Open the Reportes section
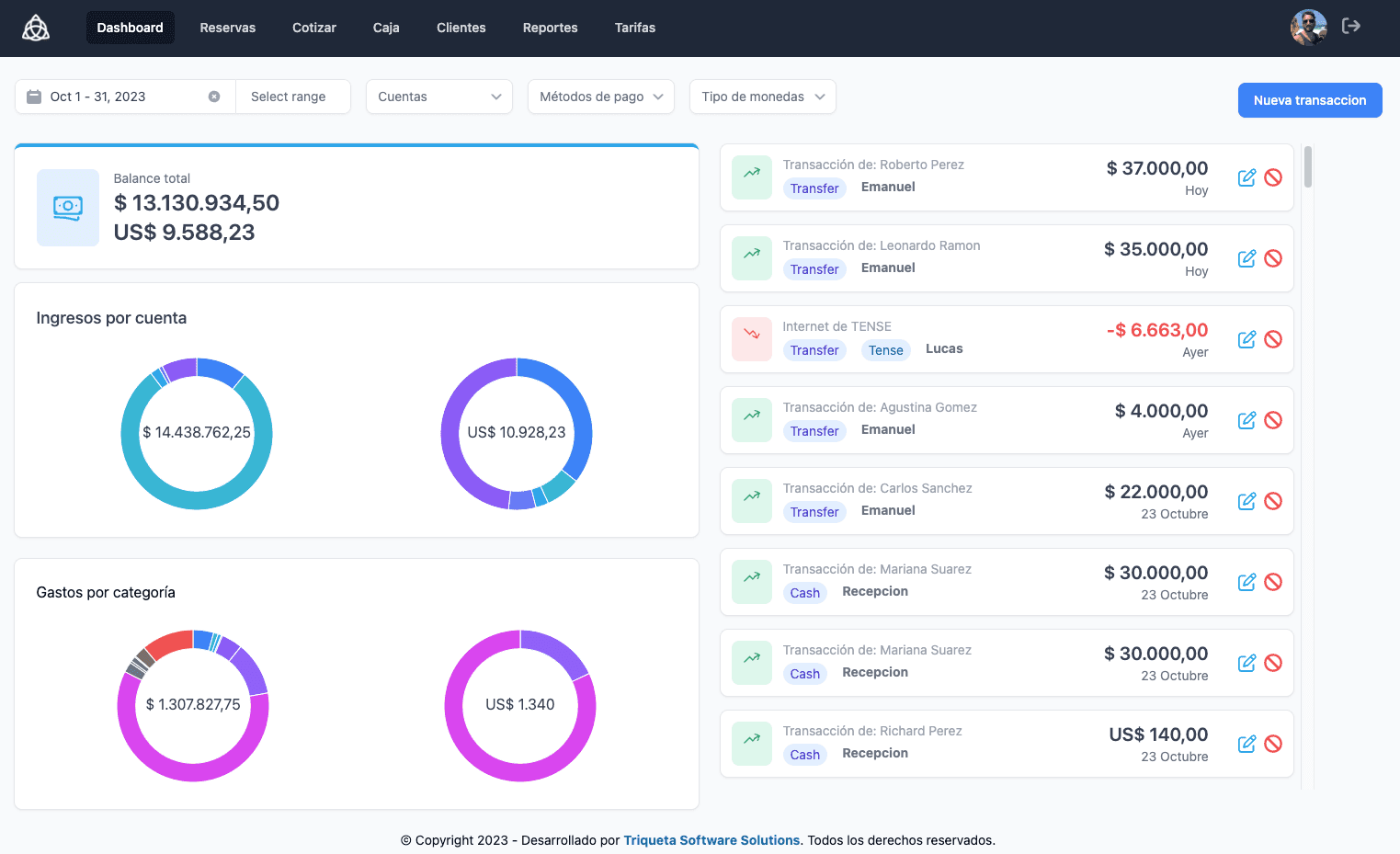 click(550, 28)
